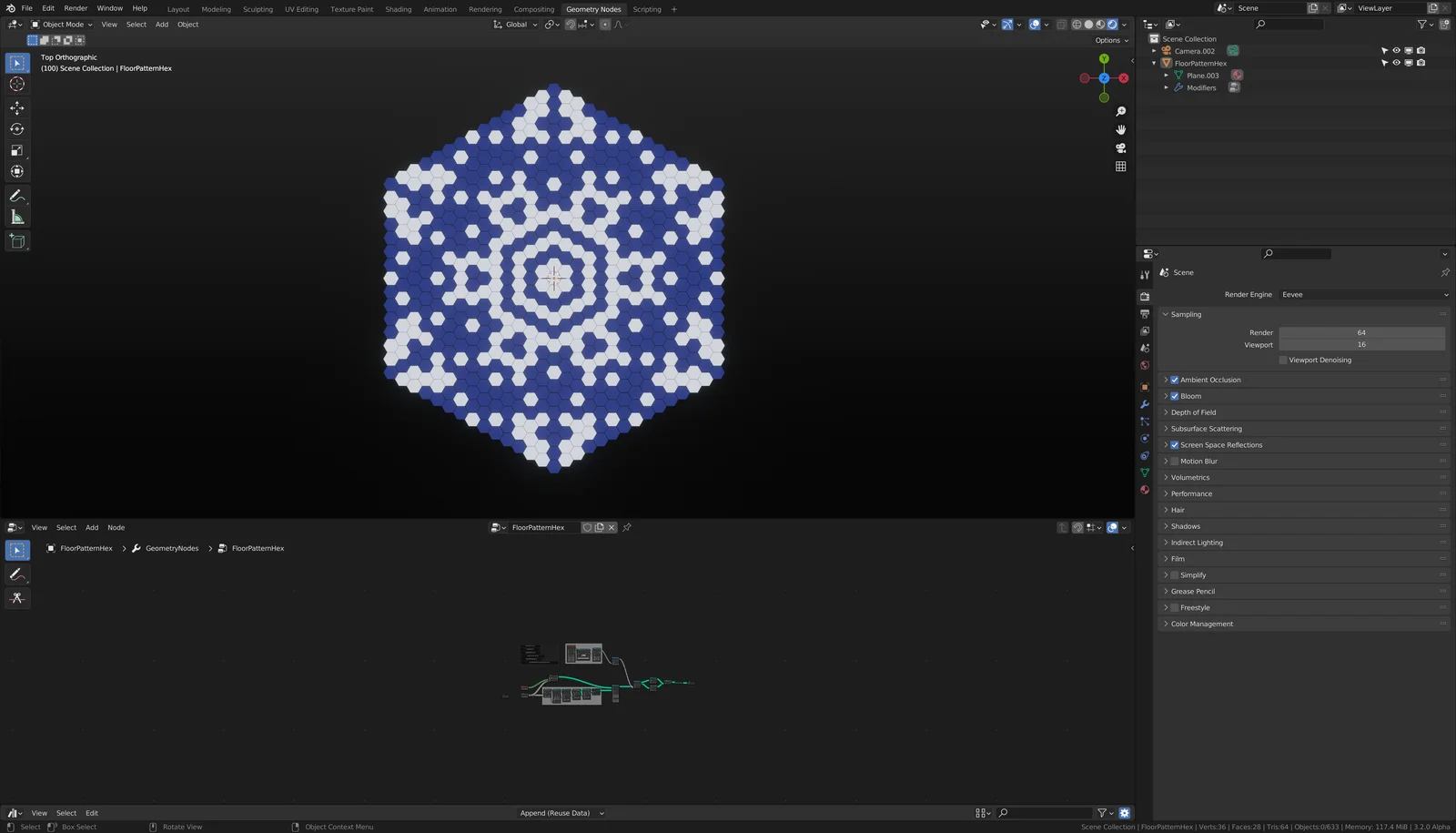Viewport: 1456px width, 833px height.
Task: Toggle Viewport Denoising on
Action: point(1283,360)
